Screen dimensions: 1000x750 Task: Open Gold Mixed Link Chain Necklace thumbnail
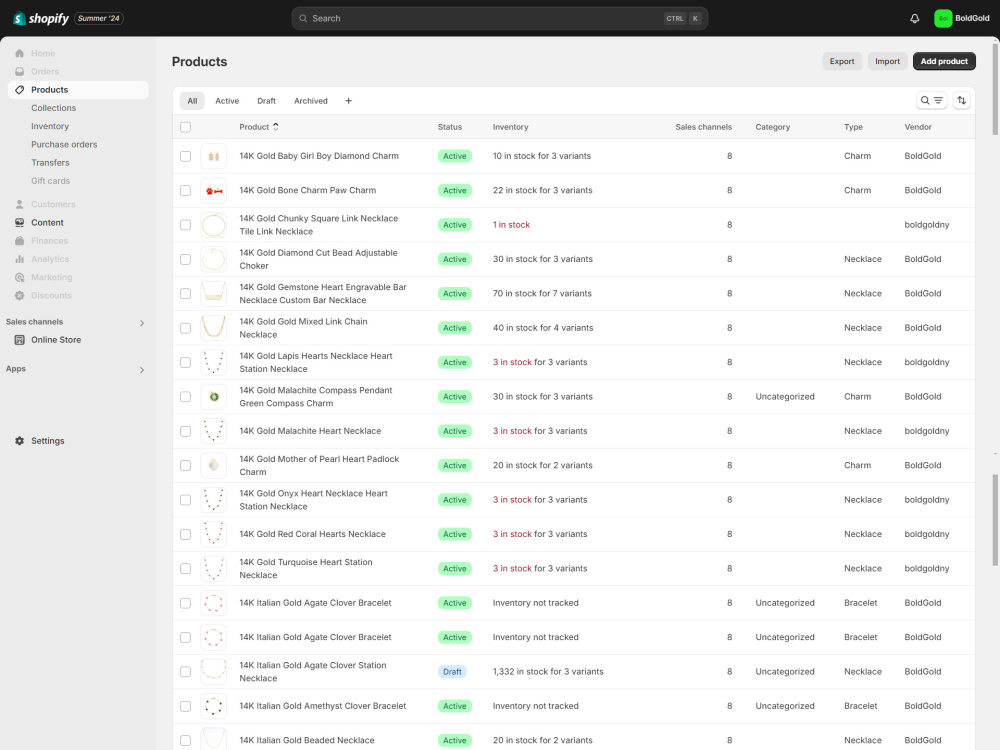point(214,328)
